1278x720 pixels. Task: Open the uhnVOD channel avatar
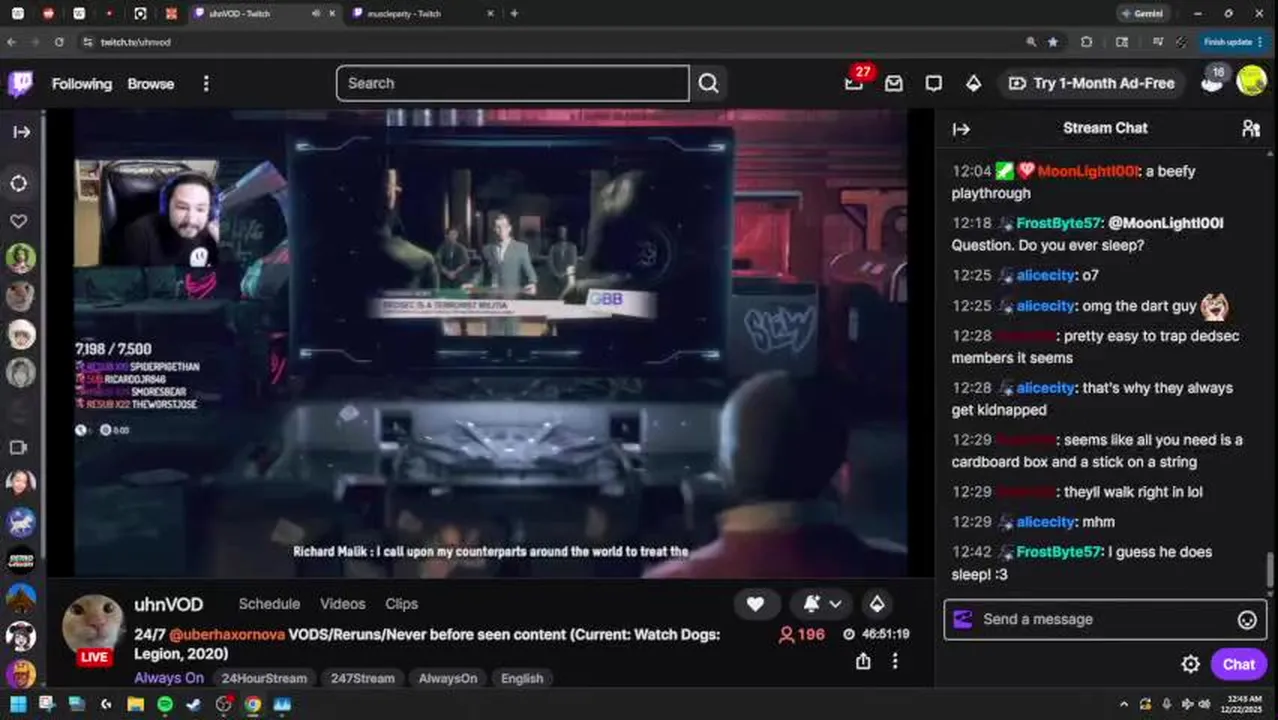[x=93, y=624]
